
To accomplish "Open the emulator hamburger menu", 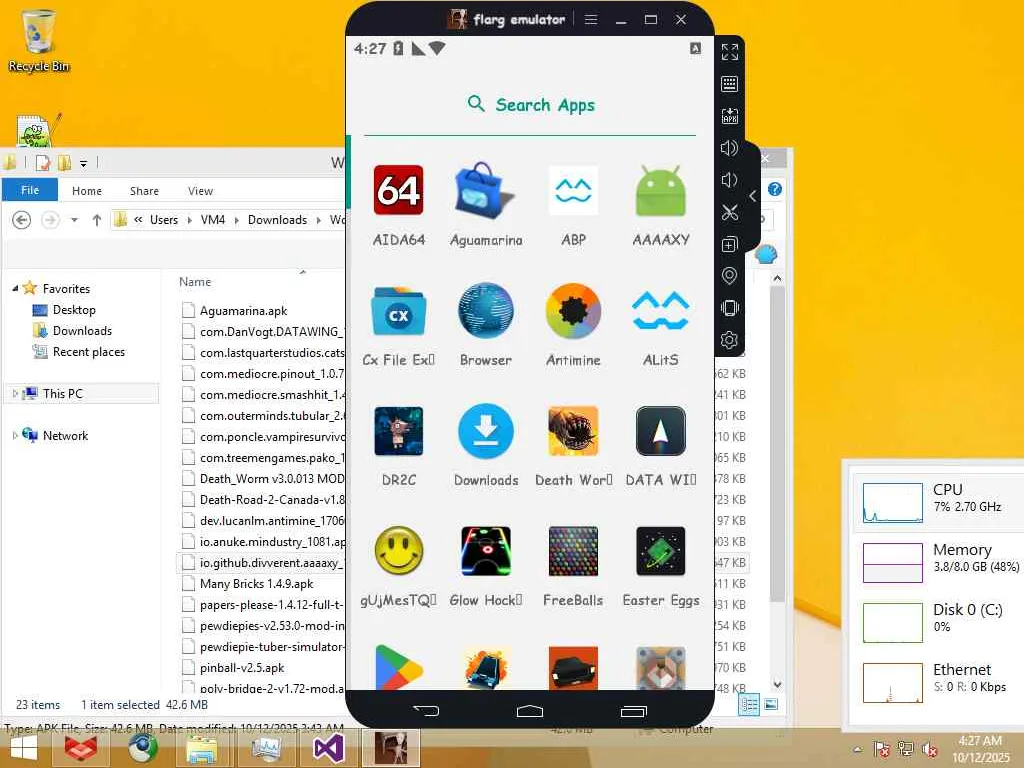I will click(x=590, y=20).
